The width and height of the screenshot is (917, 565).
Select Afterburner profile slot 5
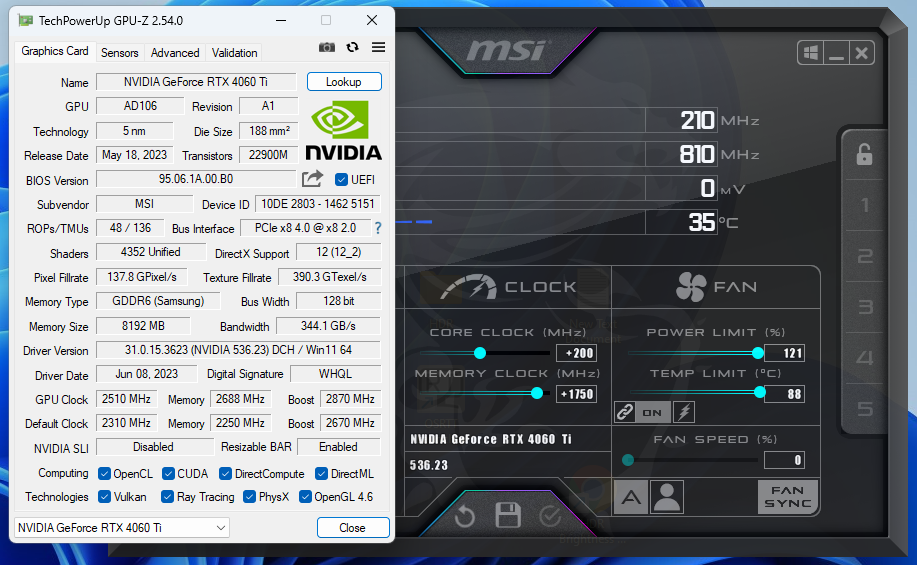(x=864, y=408)
